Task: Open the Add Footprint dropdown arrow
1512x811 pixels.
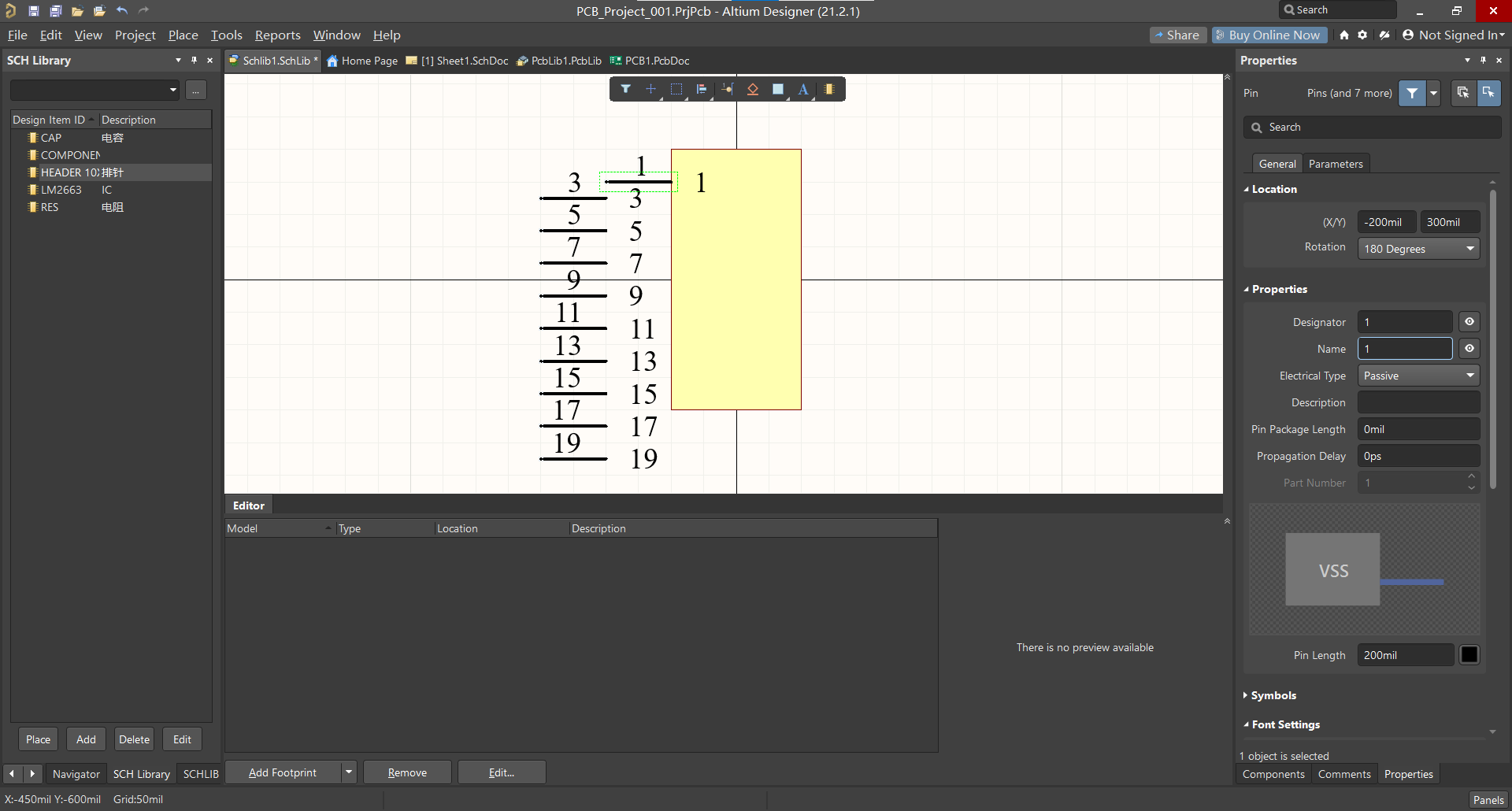Action: (349, 772)
